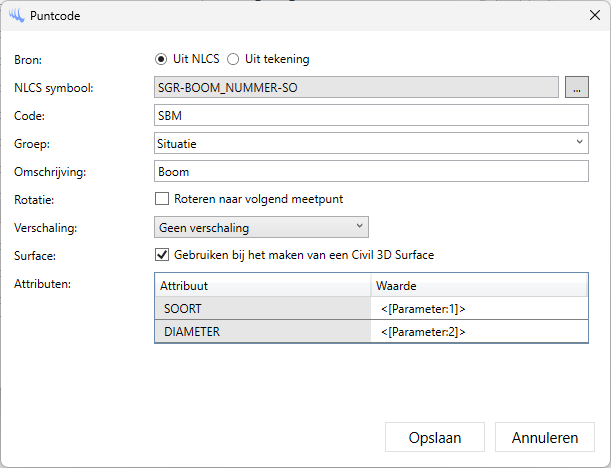Open the Verschaling dropdown 'Geen verschaling'
The width and height of the screenshot is (611, 468).
click(262, 227)
